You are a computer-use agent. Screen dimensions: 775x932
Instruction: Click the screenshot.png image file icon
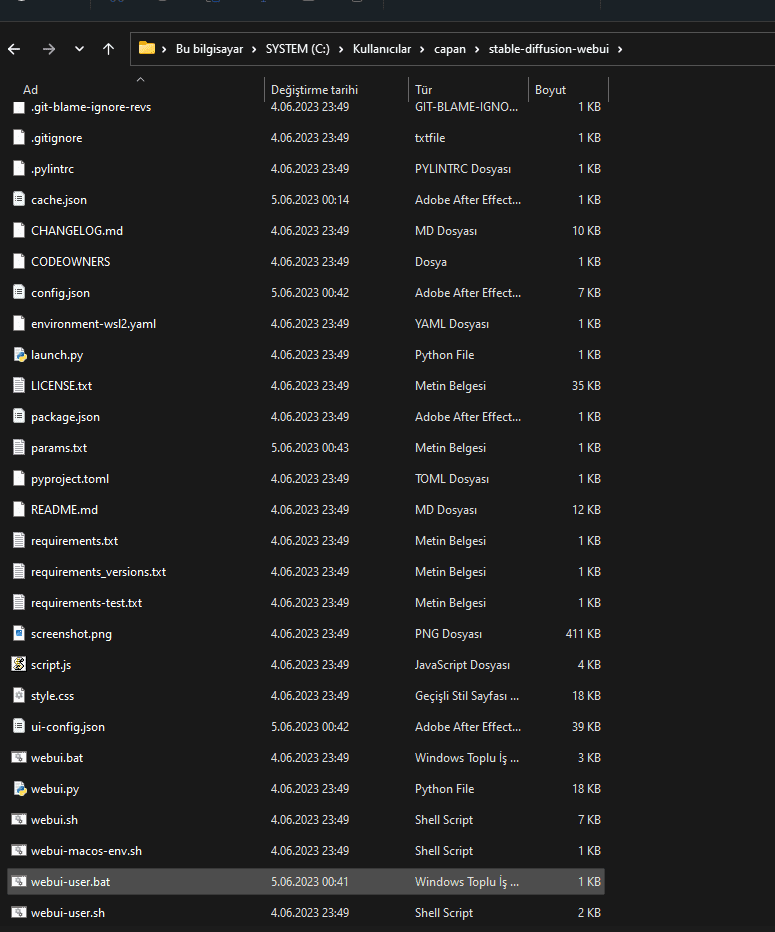point(19,634)
